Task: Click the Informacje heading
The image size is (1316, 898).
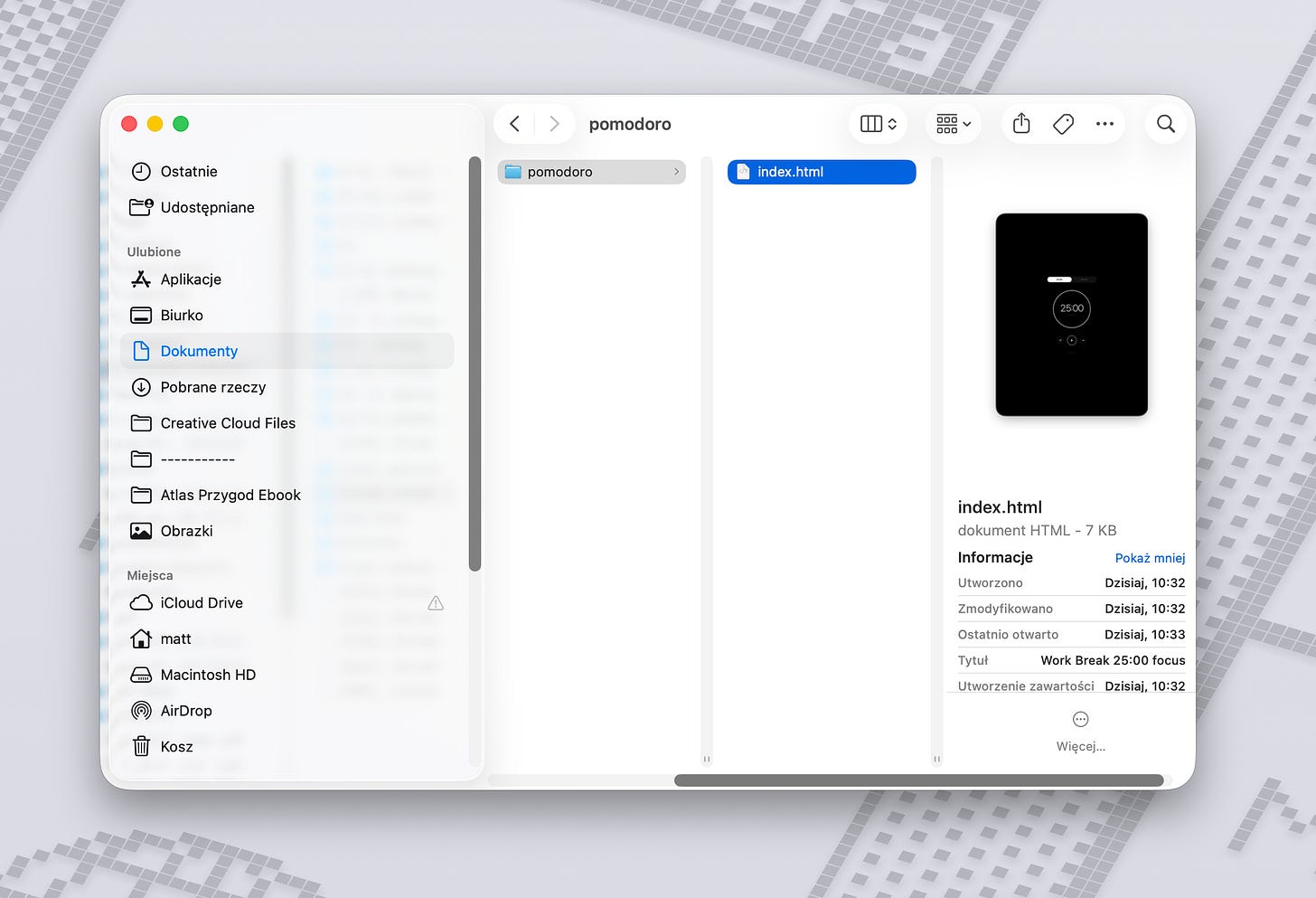Action: click(x=995, y=558)
